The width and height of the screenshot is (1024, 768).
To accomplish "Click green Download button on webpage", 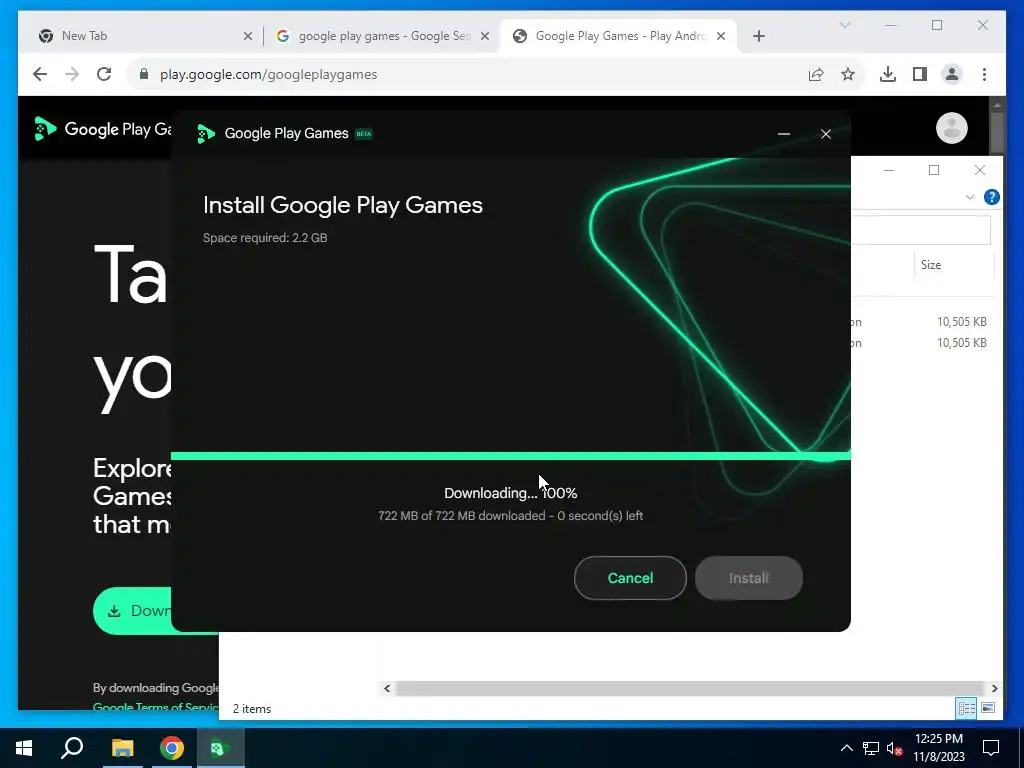I will click(132, 611).
